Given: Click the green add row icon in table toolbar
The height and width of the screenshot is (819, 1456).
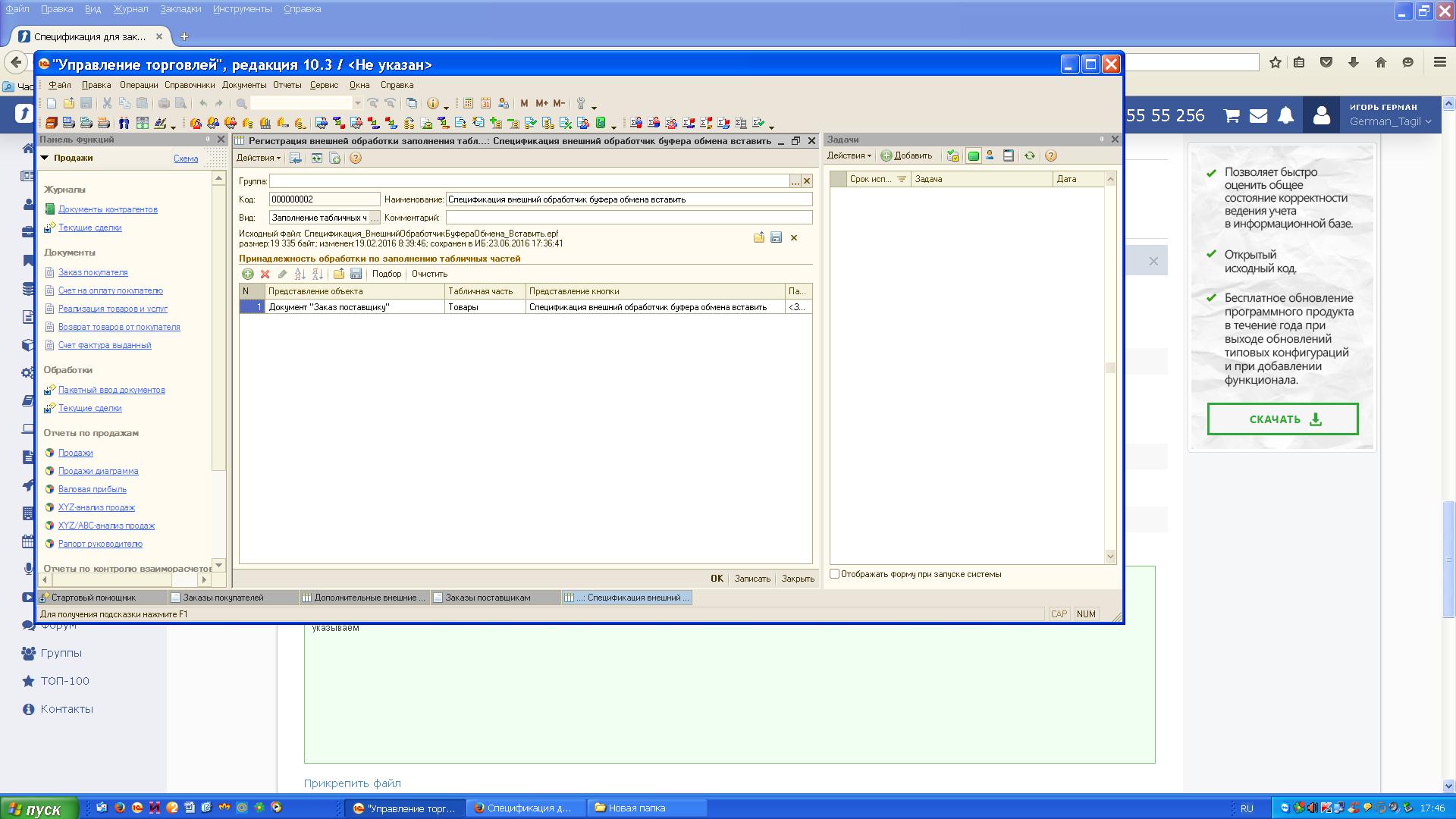Looking at the screenshot, I should 247,274.
